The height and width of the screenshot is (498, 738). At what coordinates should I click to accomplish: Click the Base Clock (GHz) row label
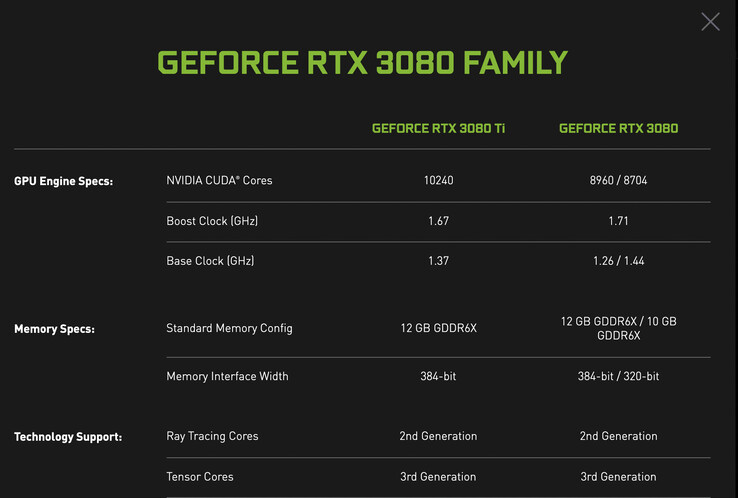(210, 261)
